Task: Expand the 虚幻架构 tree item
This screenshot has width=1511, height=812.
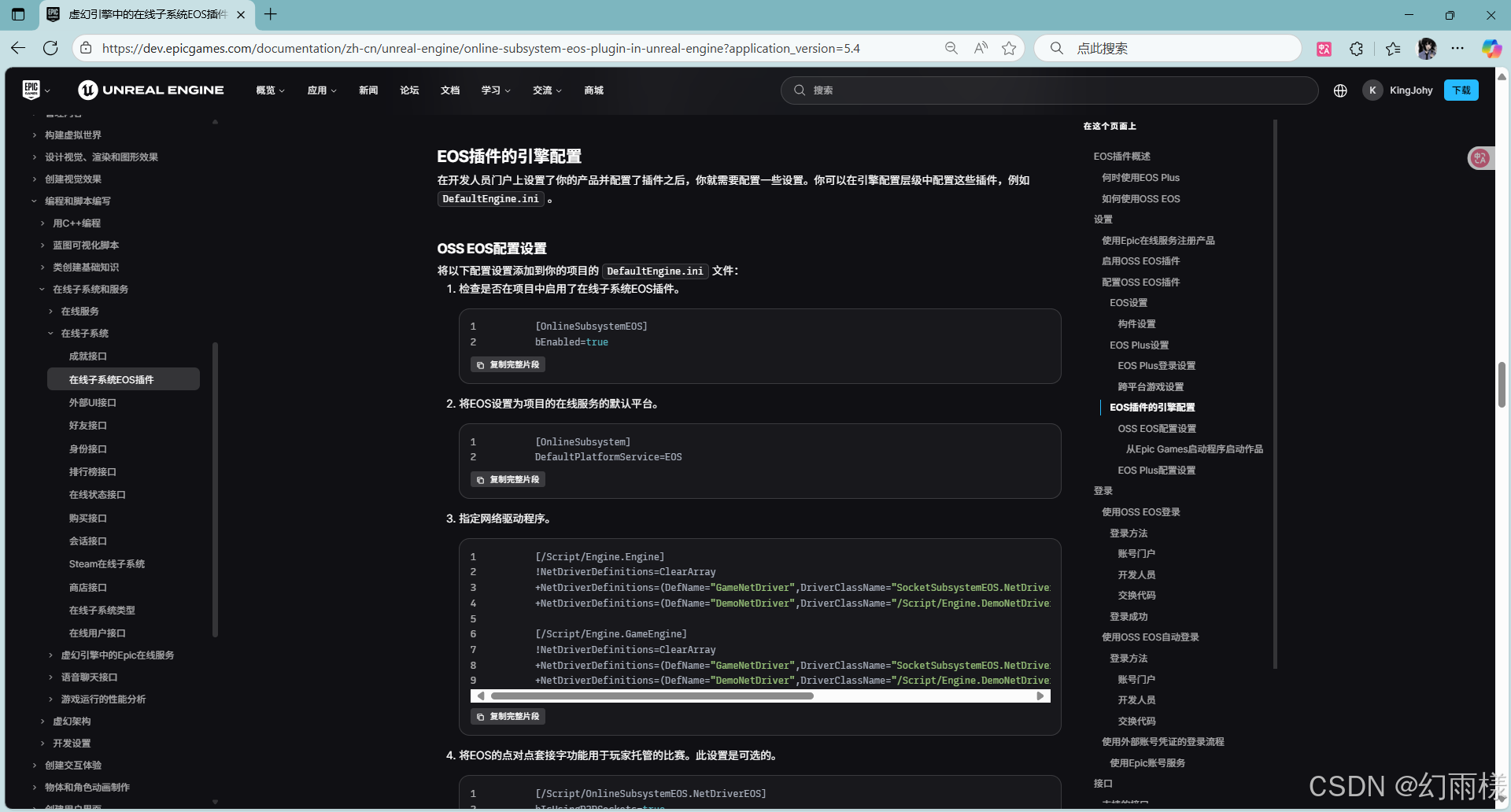Action: (42, 722)
